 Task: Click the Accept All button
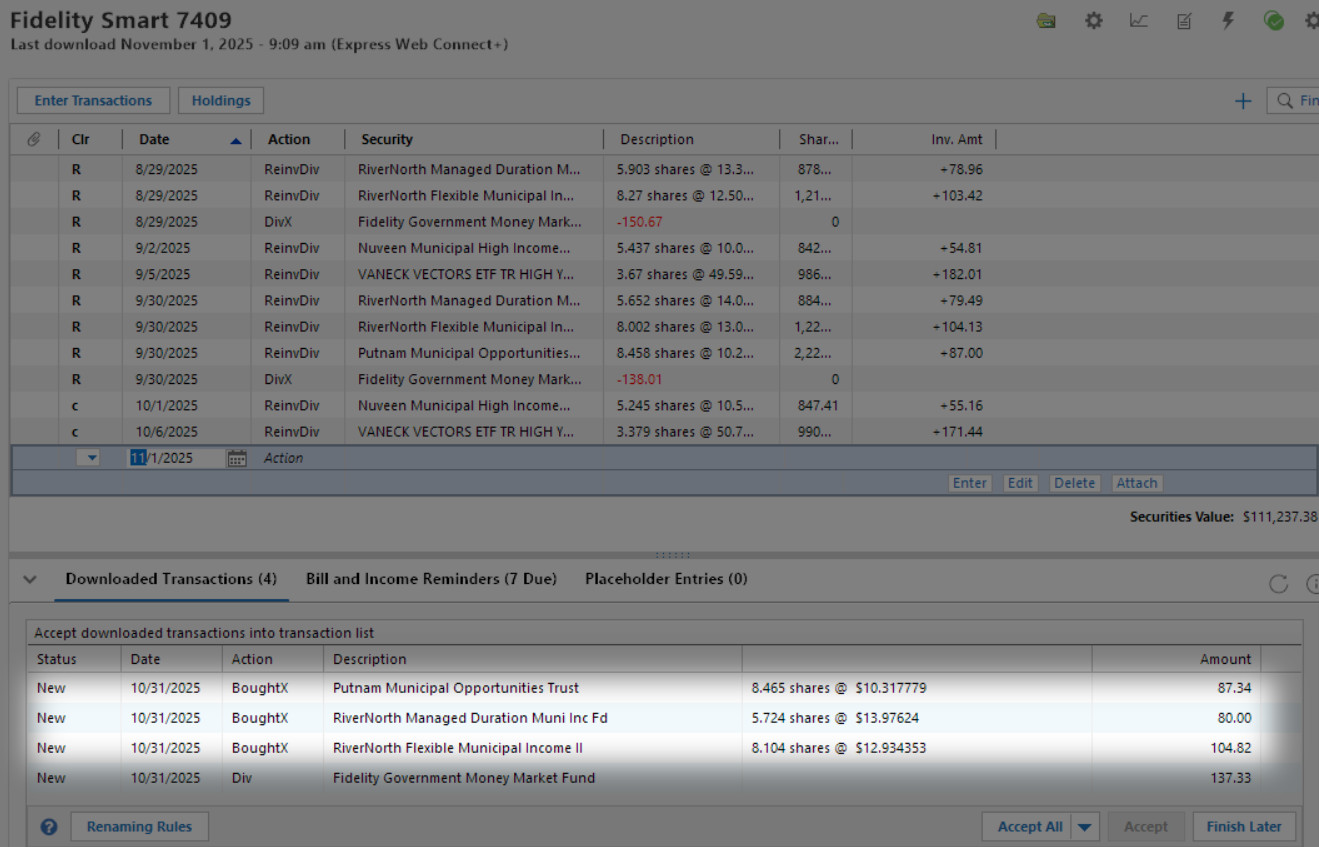(x=1030, y=827)
